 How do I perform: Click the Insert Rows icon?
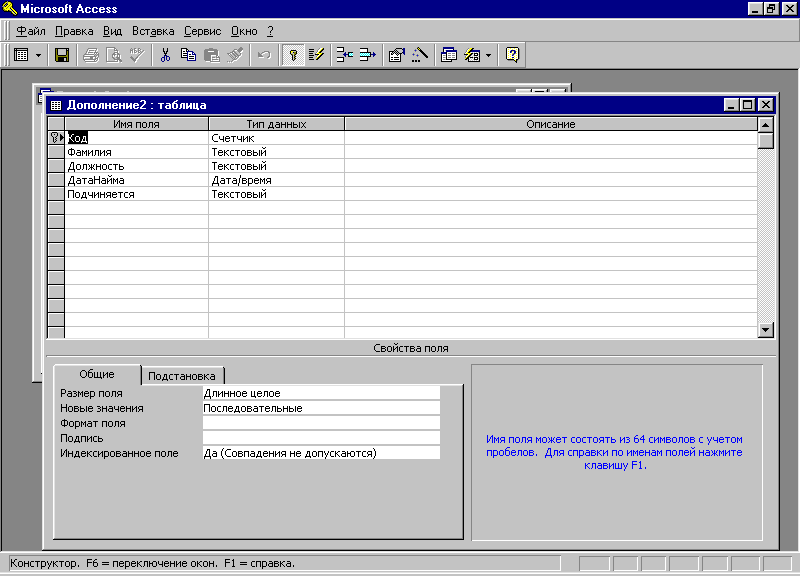click(345, 55)
